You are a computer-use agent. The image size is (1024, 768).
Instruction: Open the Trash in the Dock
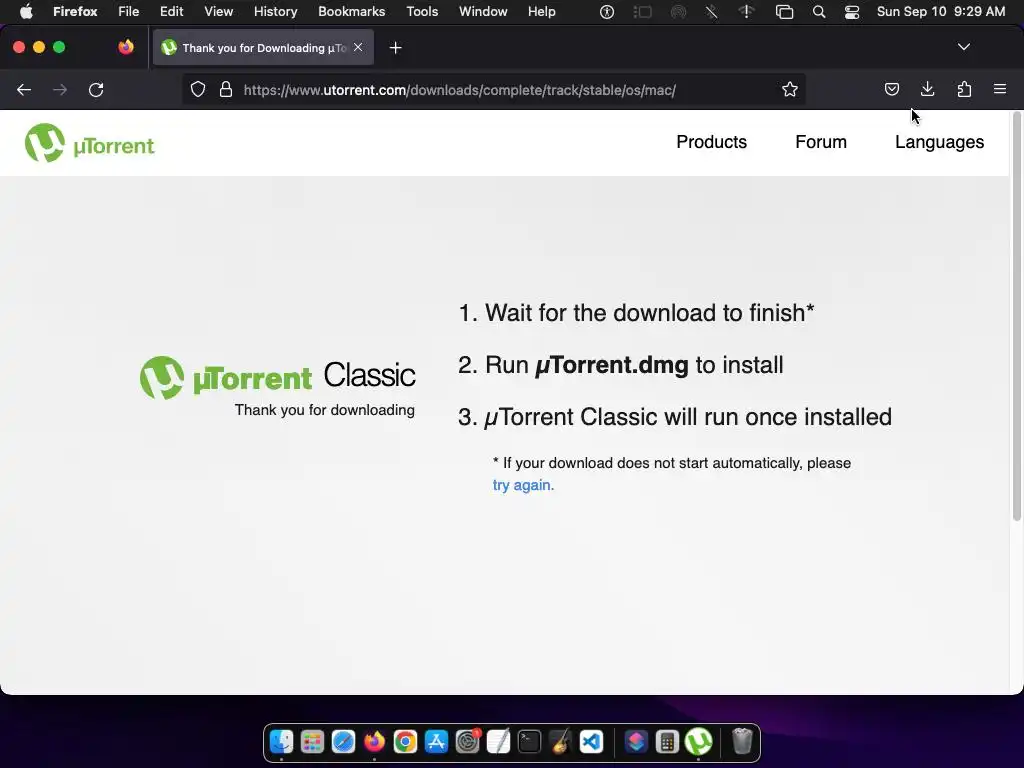coord(742,741)
